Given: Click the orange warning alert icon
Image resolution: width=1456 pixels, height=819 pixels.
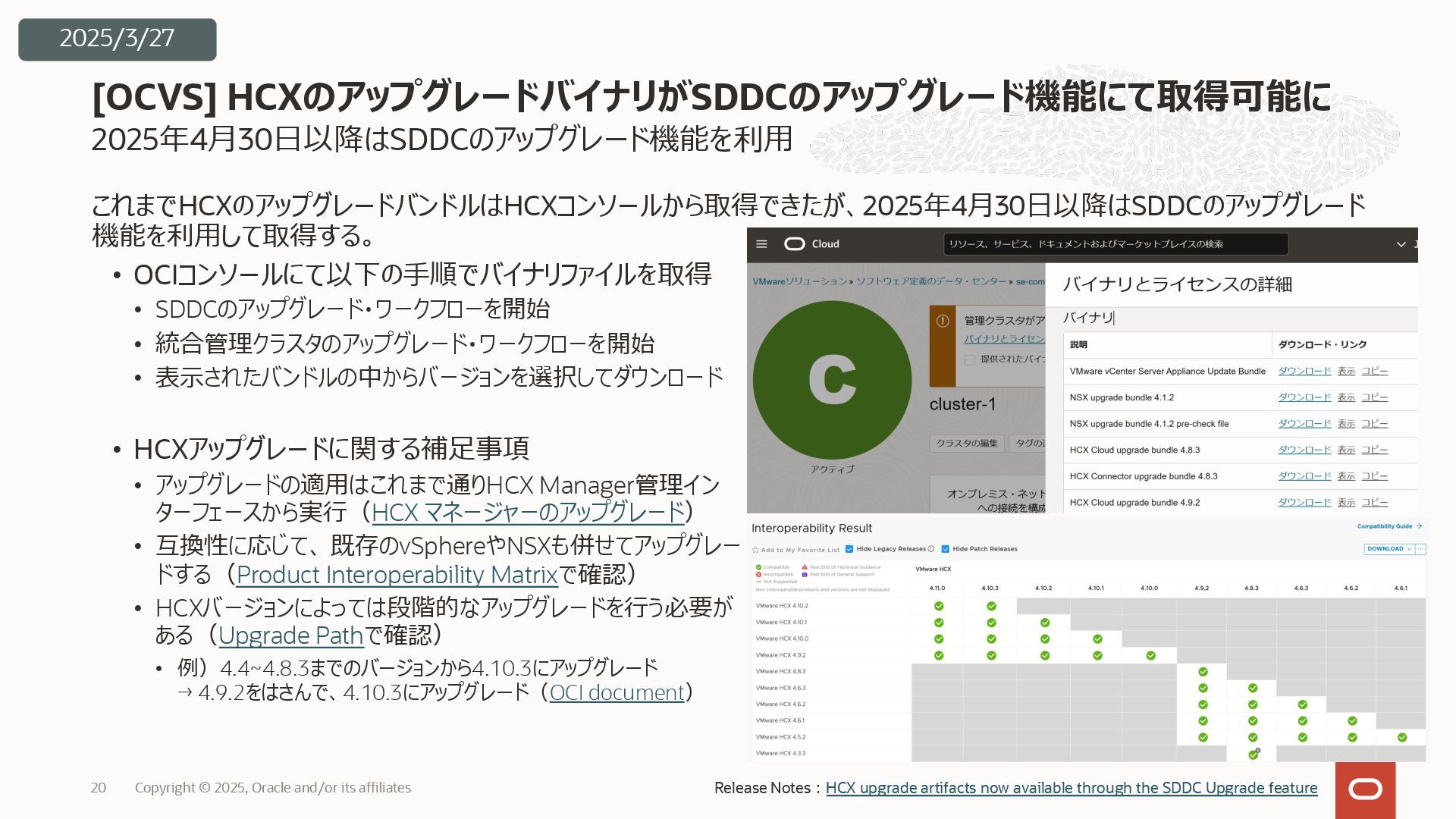Looking at the screenshot, I should [x=943, y=321].
